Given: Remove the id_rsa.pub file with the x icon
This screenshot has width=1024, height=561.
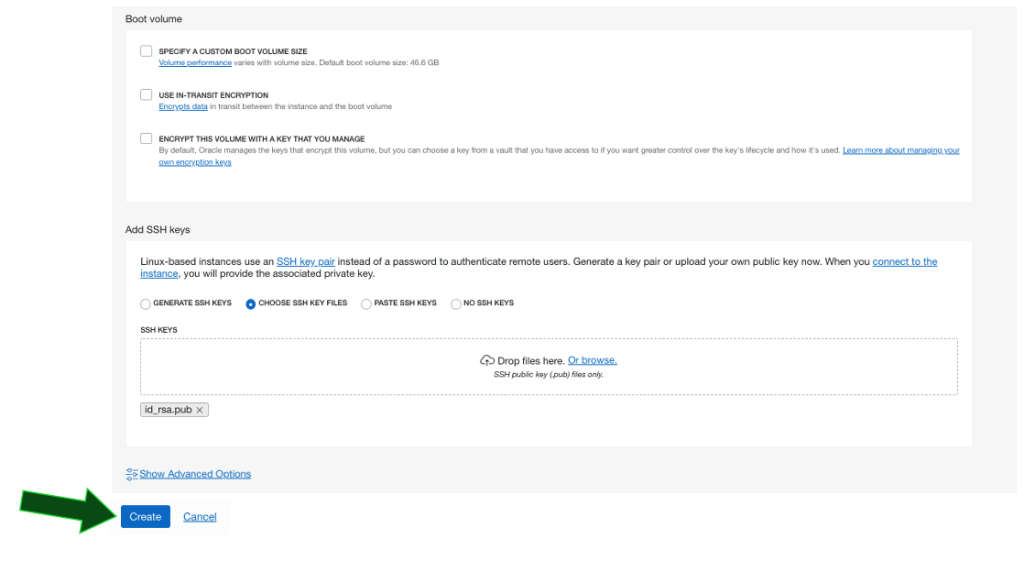Looking at the screenshot, I should coord(200,410).
